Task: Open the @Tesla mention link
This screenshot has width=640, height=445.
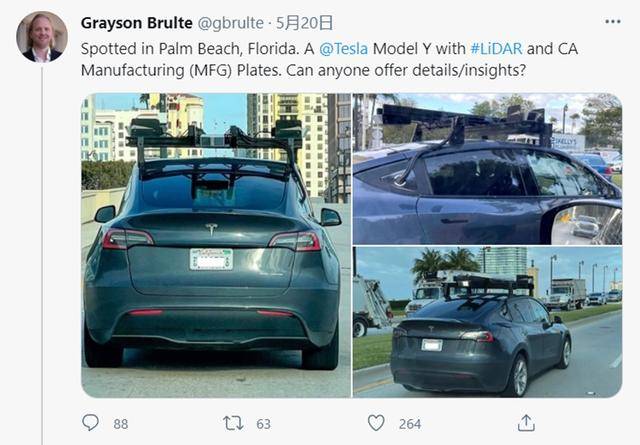Action: pos(343,49)
